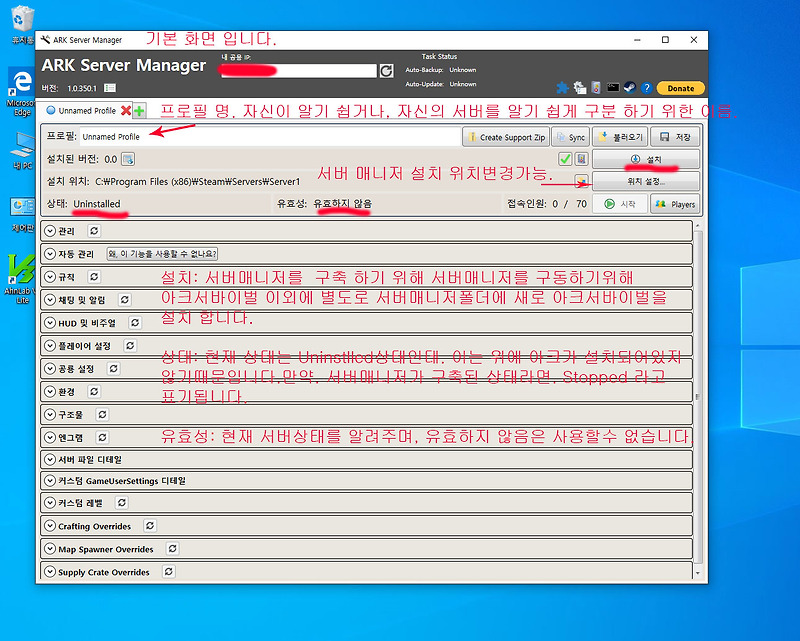Screen dimensions: 800x641
Task: Expand the 엔그램 section
Action: (x=49, y=437)
